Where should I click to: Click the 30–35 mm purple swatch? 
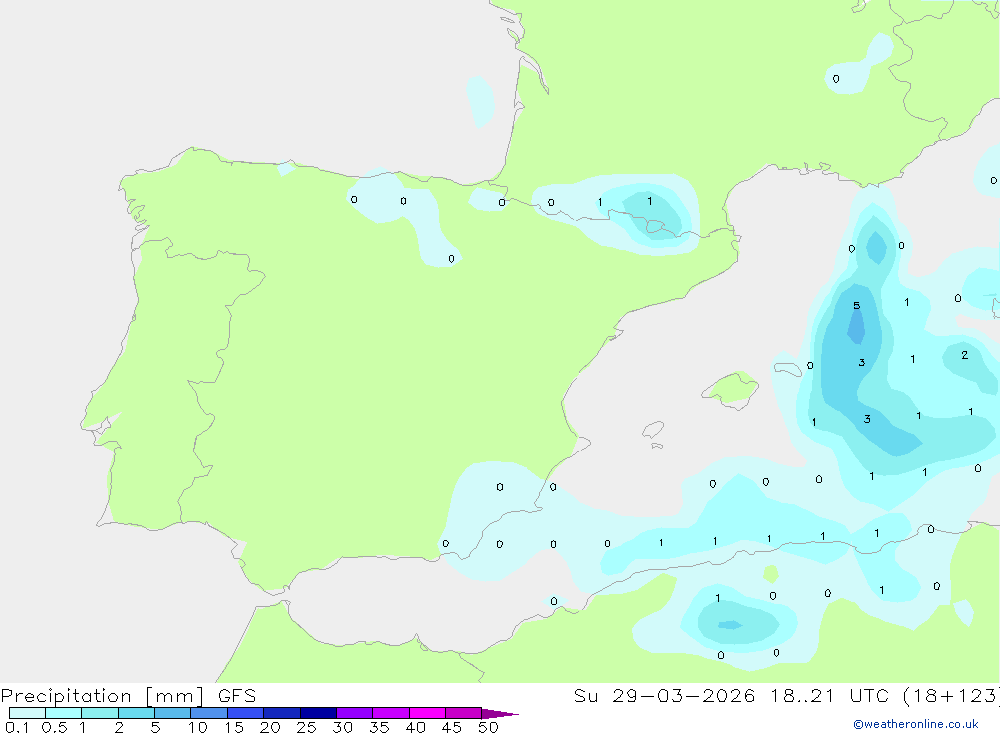(355, 713)
